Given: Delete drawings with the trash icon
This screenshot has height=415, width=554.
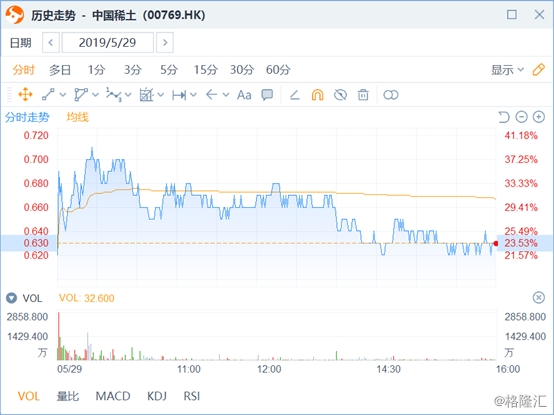Looking at the screenshot, I should click(363, 95).
